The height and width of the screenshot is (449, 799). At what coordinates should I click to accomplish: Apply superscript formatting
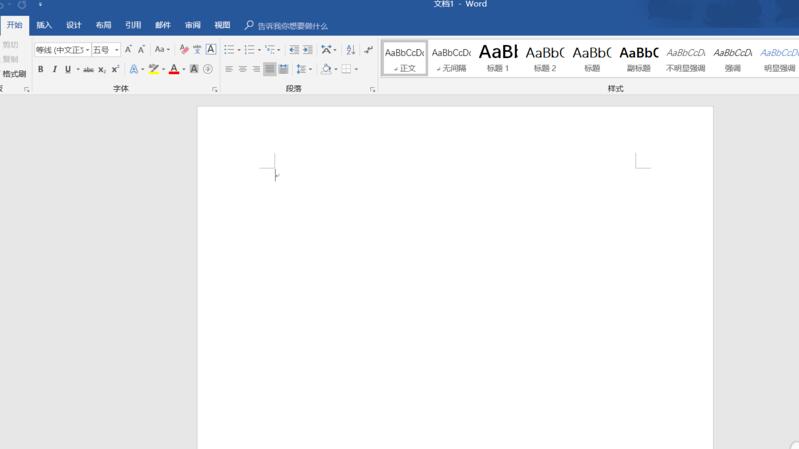tap(115, 69)
